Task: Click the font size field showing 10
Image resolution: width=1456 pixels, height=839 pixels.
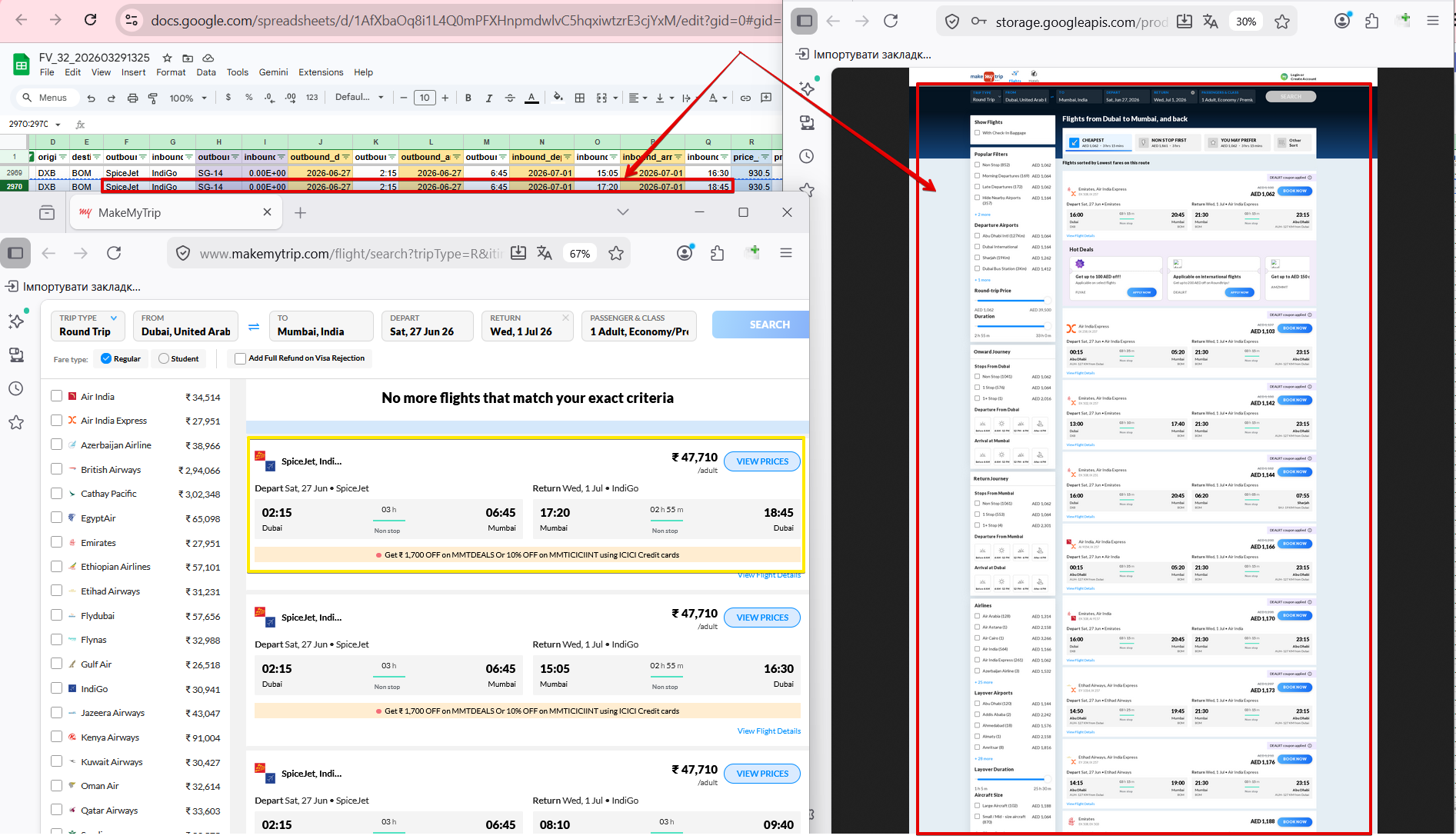Action: point(425,98)
